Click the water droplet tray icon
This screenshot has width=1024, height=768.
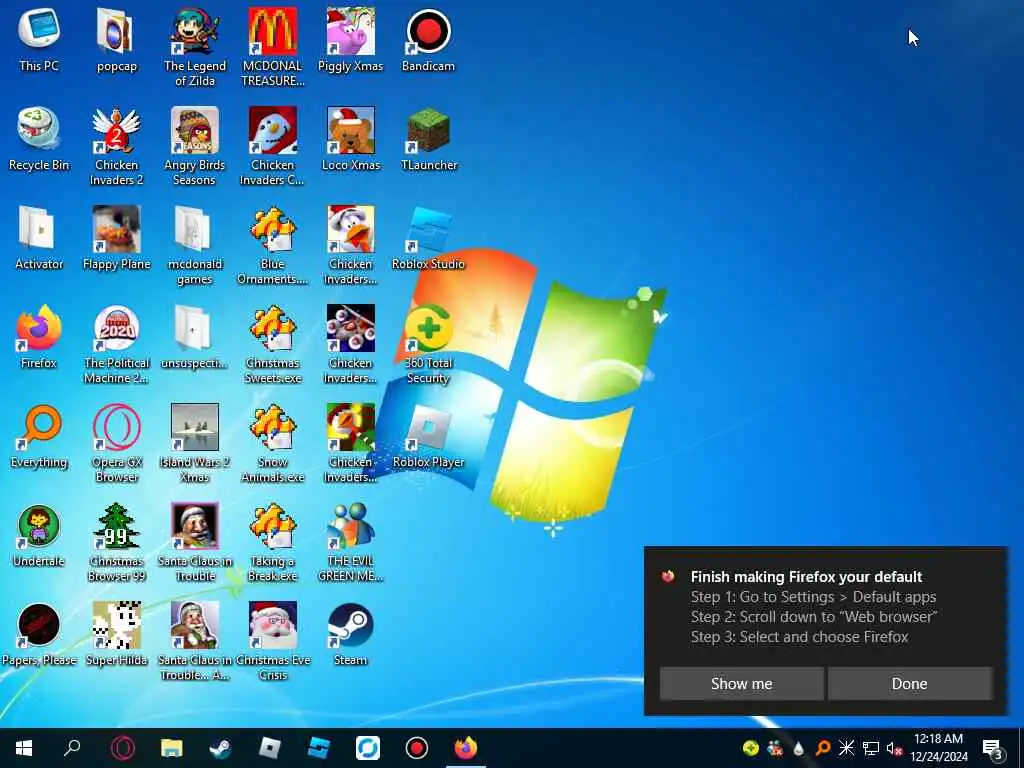point(799,748)
